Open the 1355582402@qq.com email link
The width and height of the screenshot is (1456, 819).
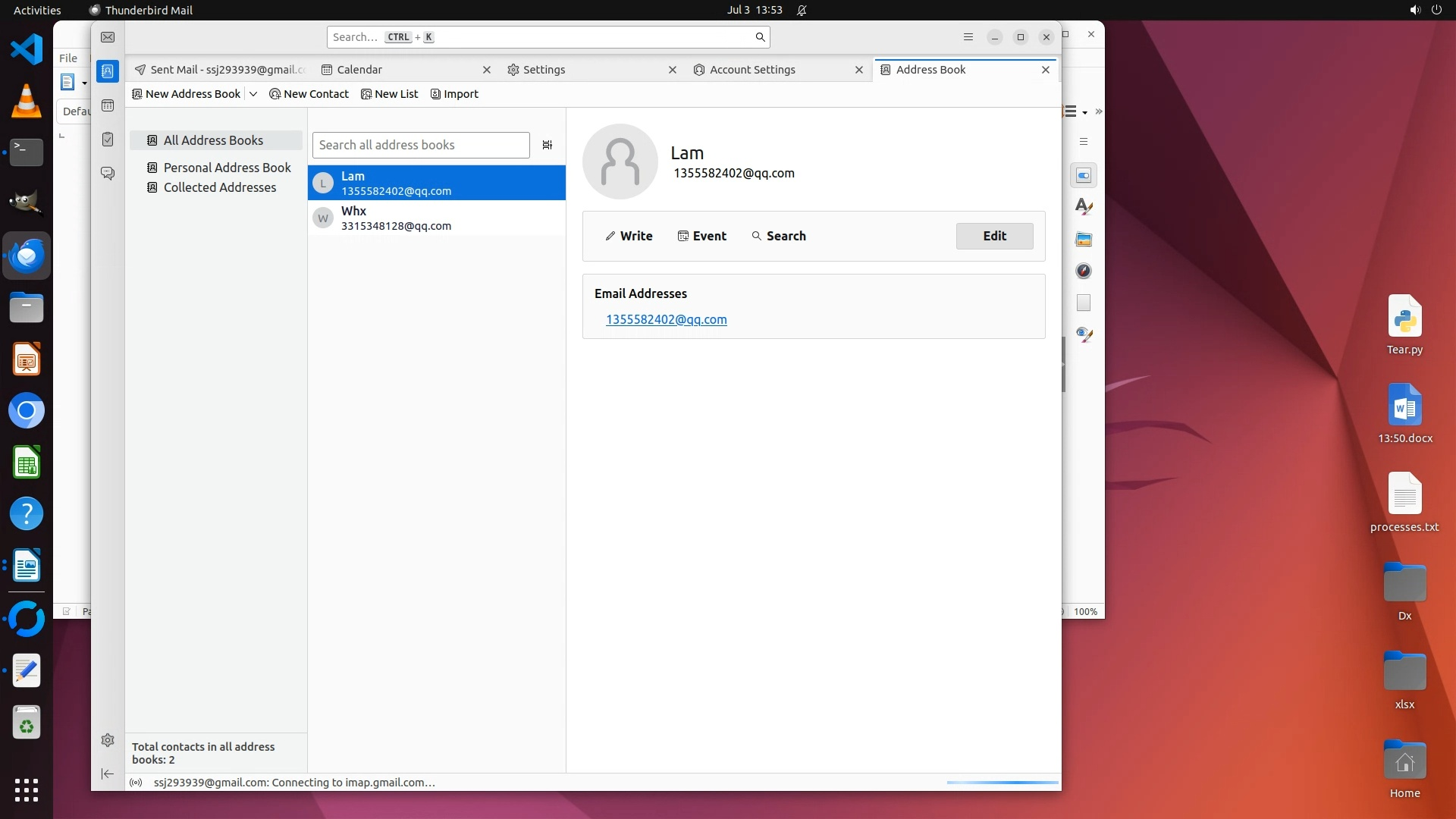(666, 319)
